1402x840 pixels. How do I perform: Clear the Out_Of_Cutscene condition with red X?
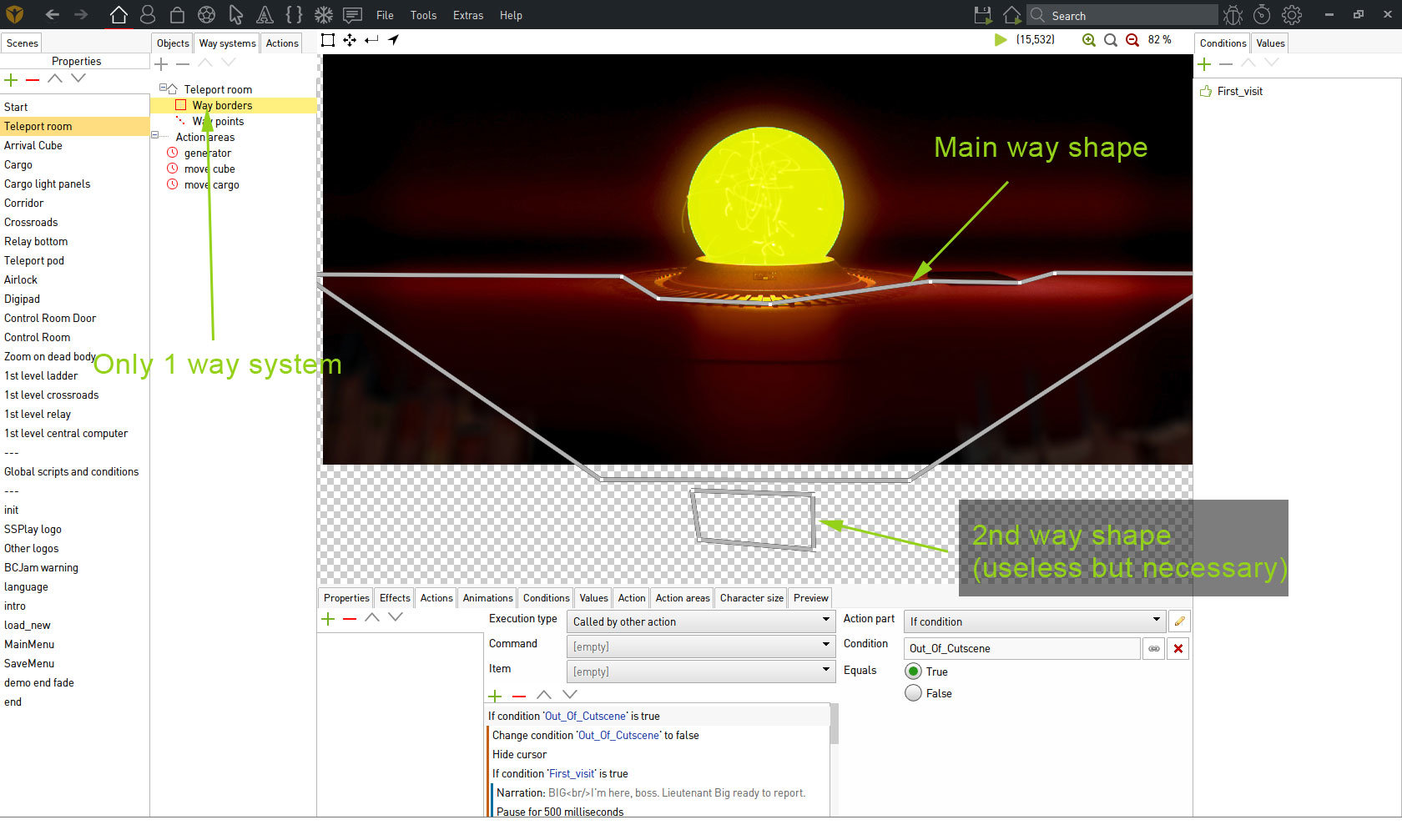1178,648
